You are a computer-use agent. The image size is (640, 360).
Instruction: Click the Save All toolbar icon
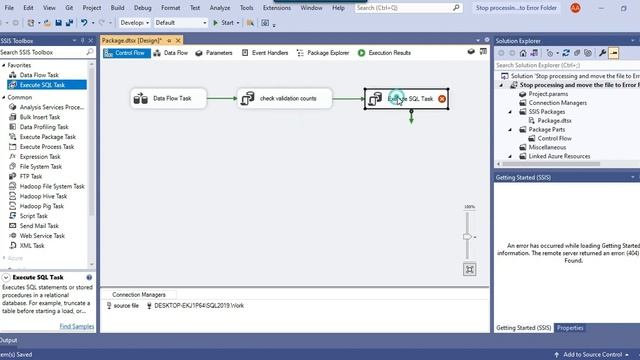click(x=69, y=23)
